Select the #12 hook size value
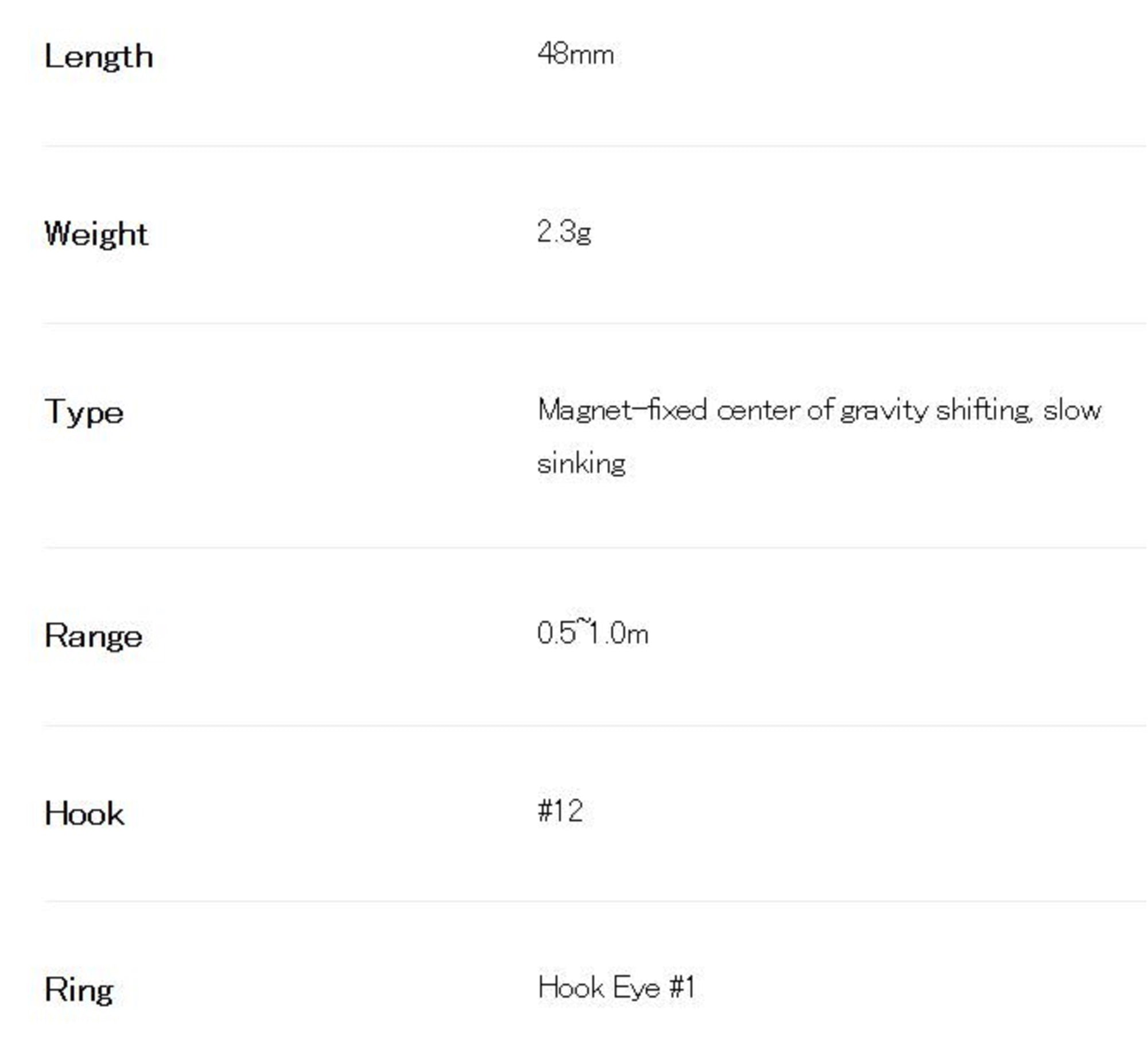1148x1044 pixels. click(560, 811)
